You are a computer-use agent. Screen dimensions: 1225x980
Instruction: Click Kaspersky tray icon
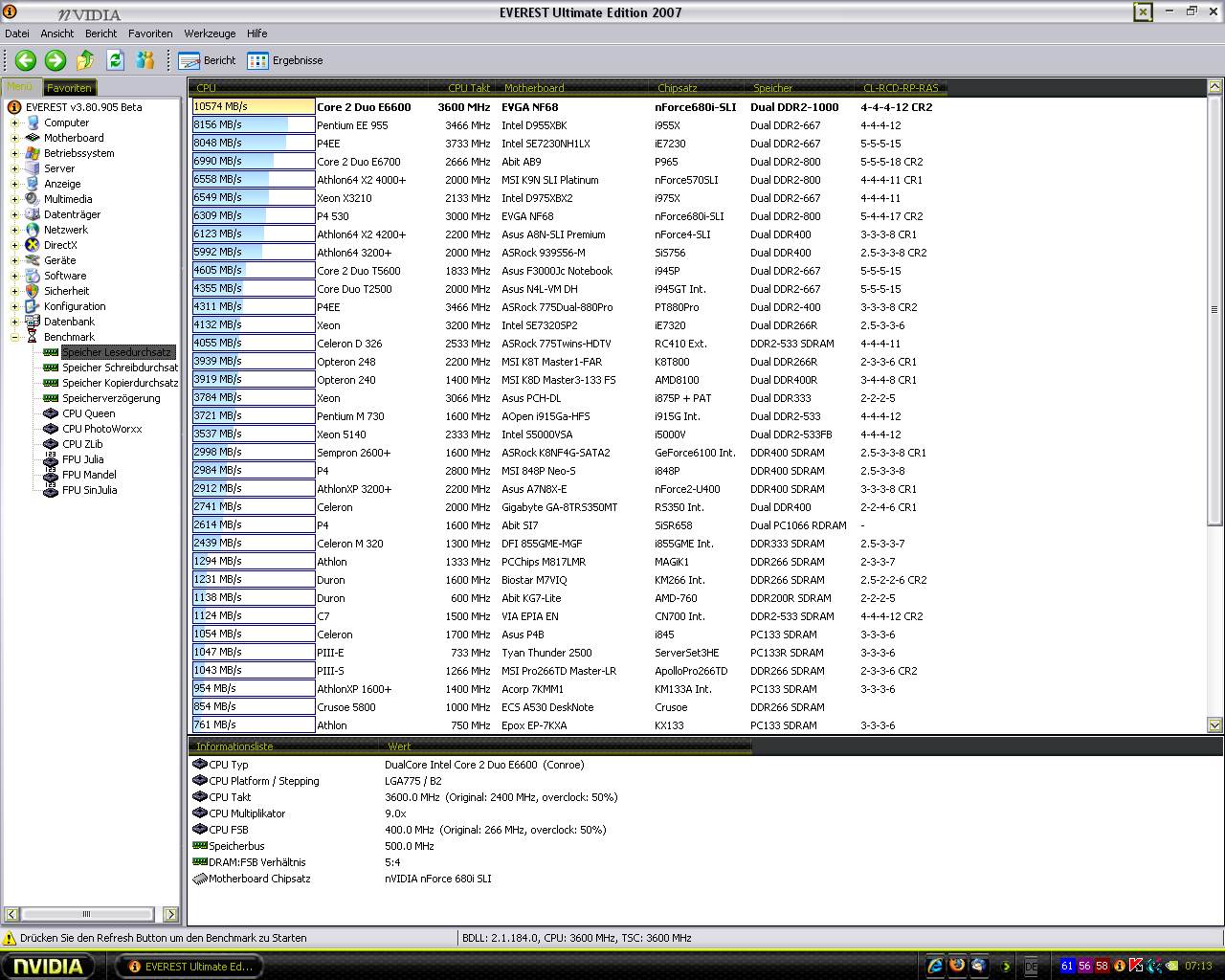coord(1136,966)
